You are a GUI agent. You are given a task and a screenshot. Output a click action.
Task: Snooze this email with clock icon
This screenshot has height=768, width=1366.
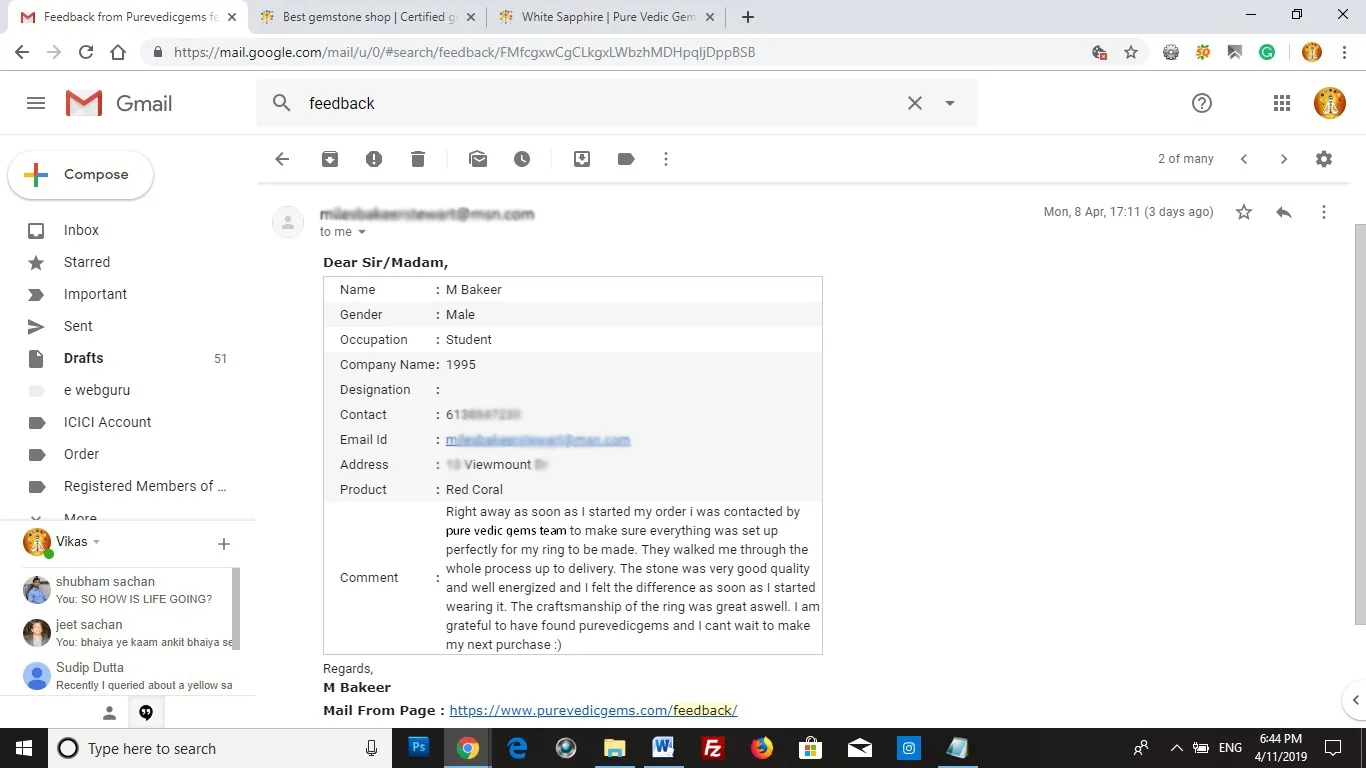[x=522, y=159]
